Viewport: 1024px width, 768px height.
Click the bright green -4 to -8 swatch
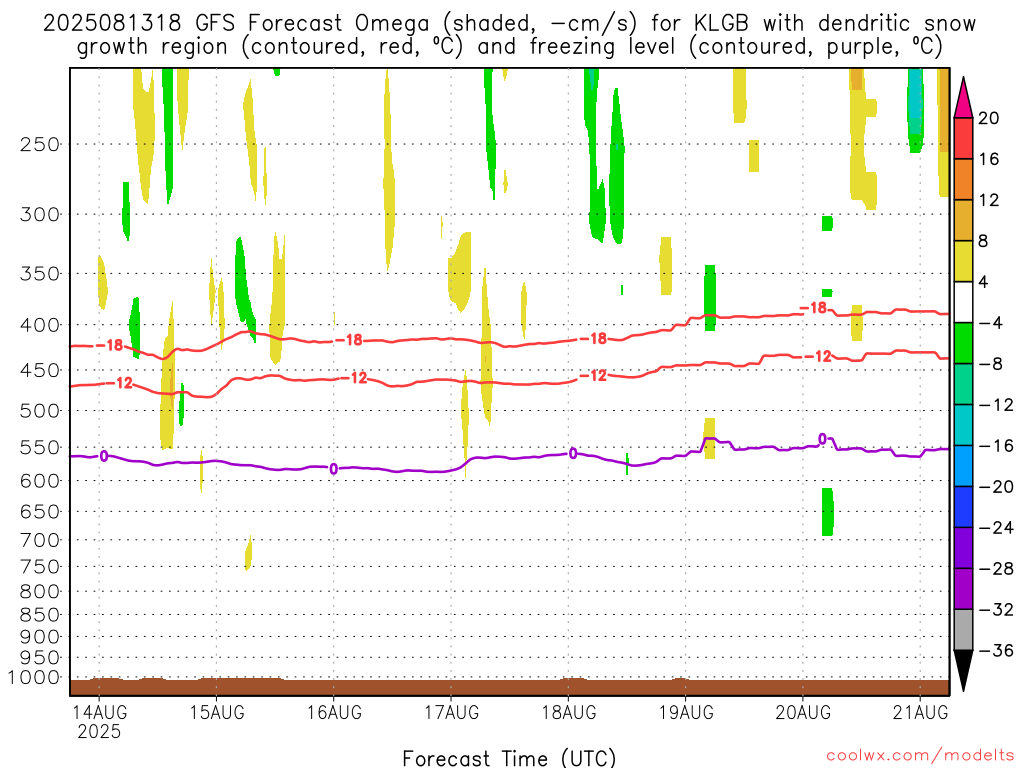[x=963, y=344]
